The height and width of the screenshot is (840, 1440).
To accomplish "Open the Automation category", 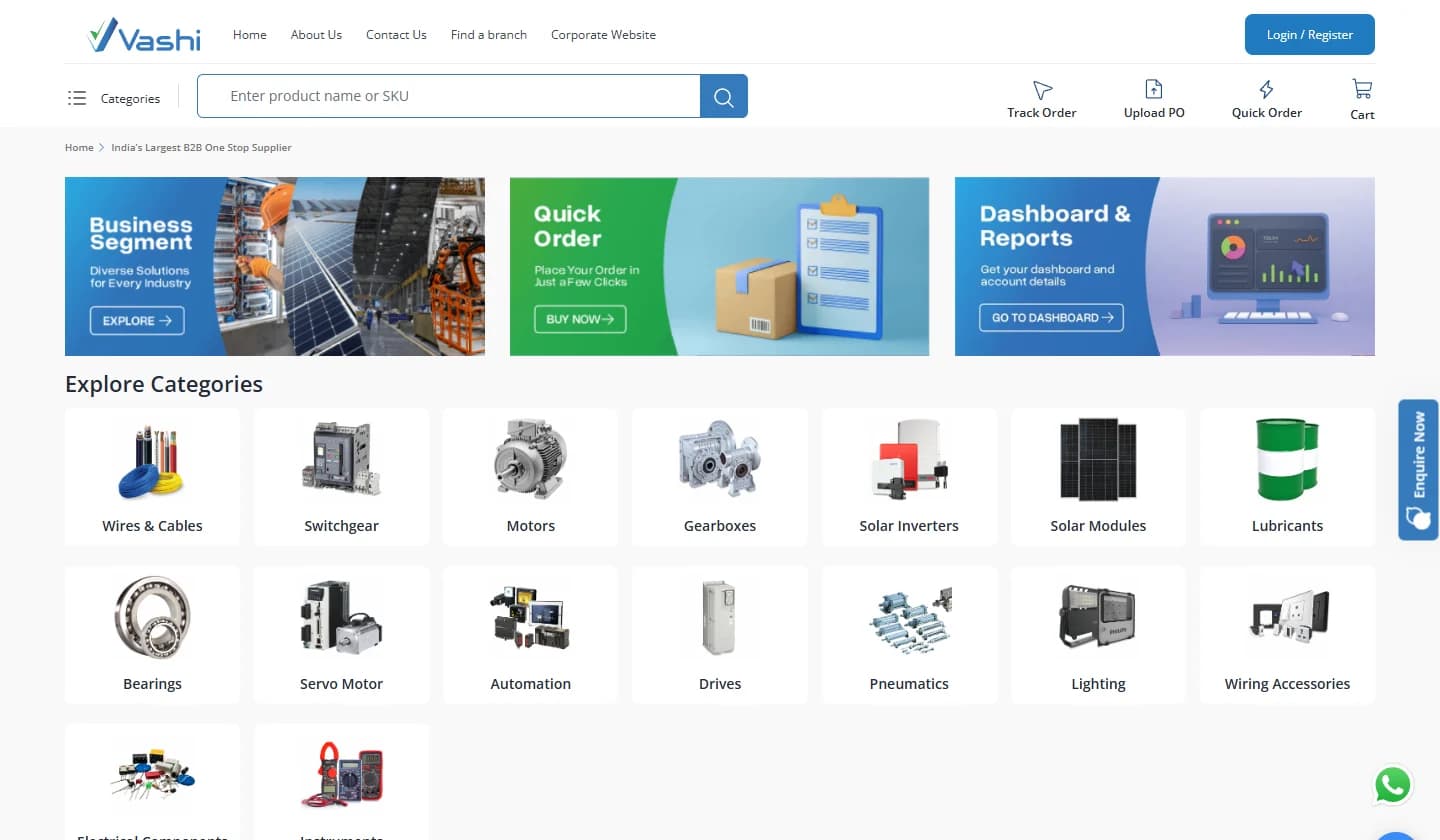I will (x=530, y=635).
